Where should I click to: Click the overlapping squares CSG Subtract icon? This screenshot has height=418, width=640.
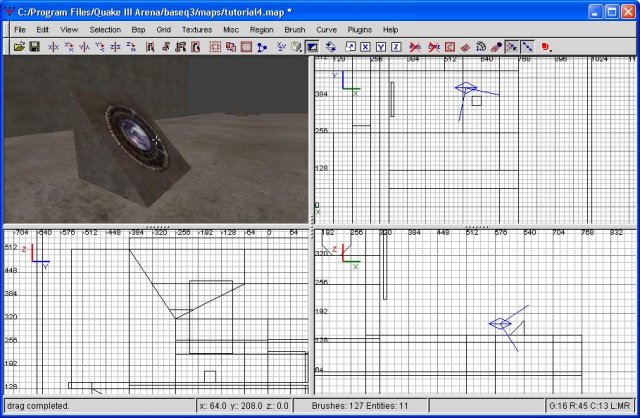point(231,47)
